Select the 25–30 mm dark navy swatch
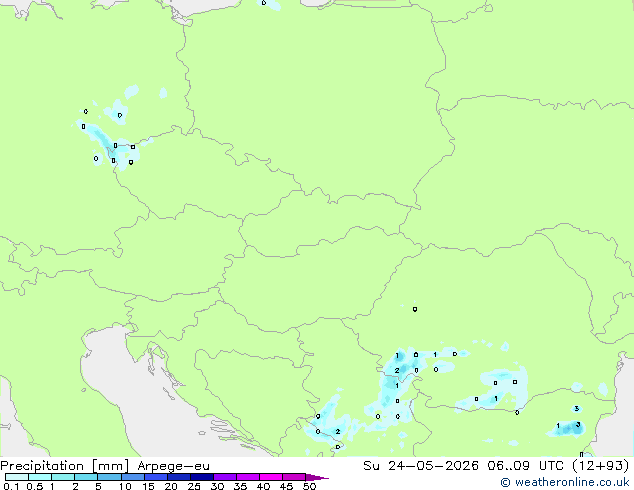The height and width of the screenshot is (490, 634). coord(201,477)
